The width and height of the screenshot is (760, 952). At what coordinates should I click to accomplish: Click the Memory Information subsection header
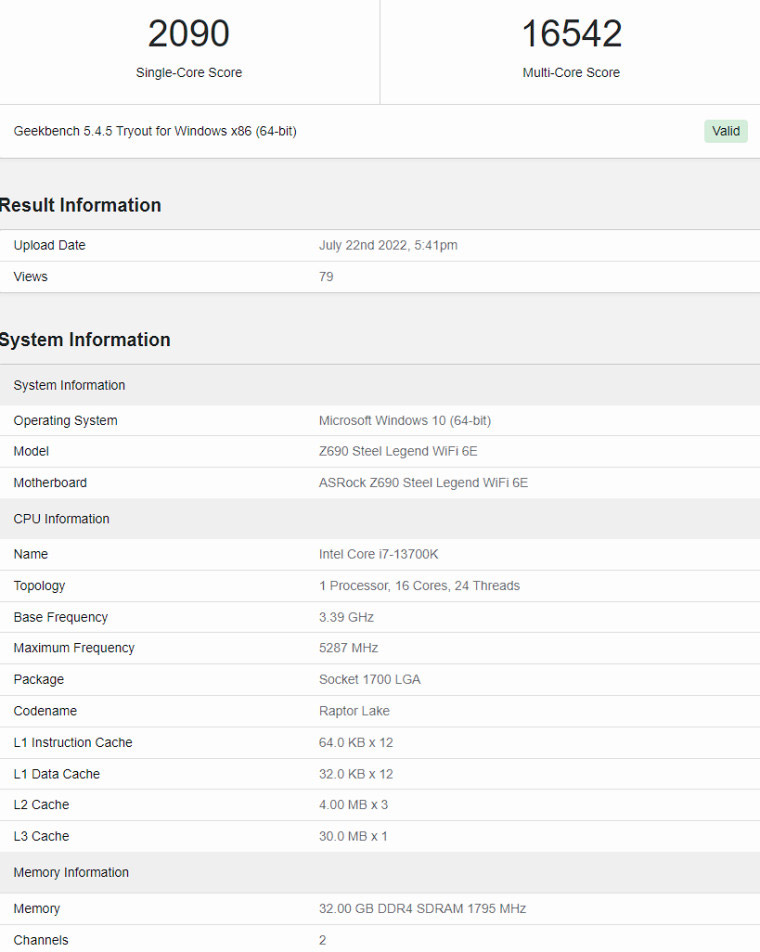pyautogui.click(x=71, y=873)
